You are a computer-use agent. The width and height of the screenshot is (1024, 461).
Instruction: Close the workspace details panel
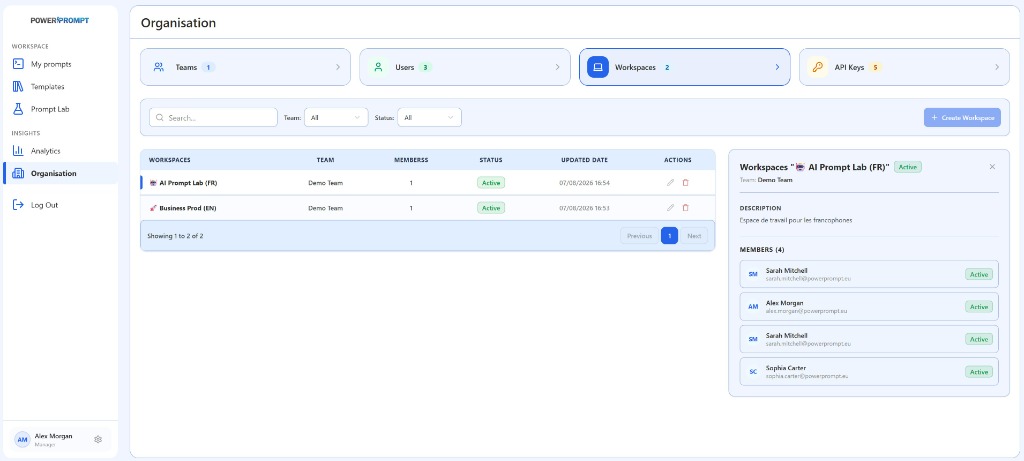pos(992,167)
